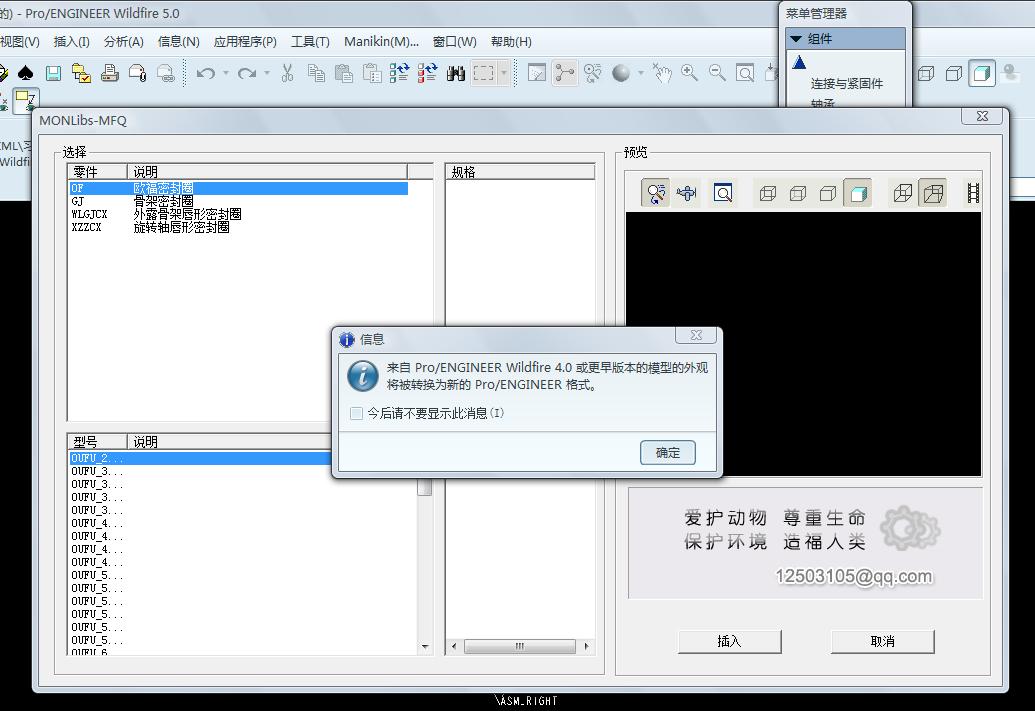Open the Undo history dropdown arrow
1035x711 pixels.
226,73
